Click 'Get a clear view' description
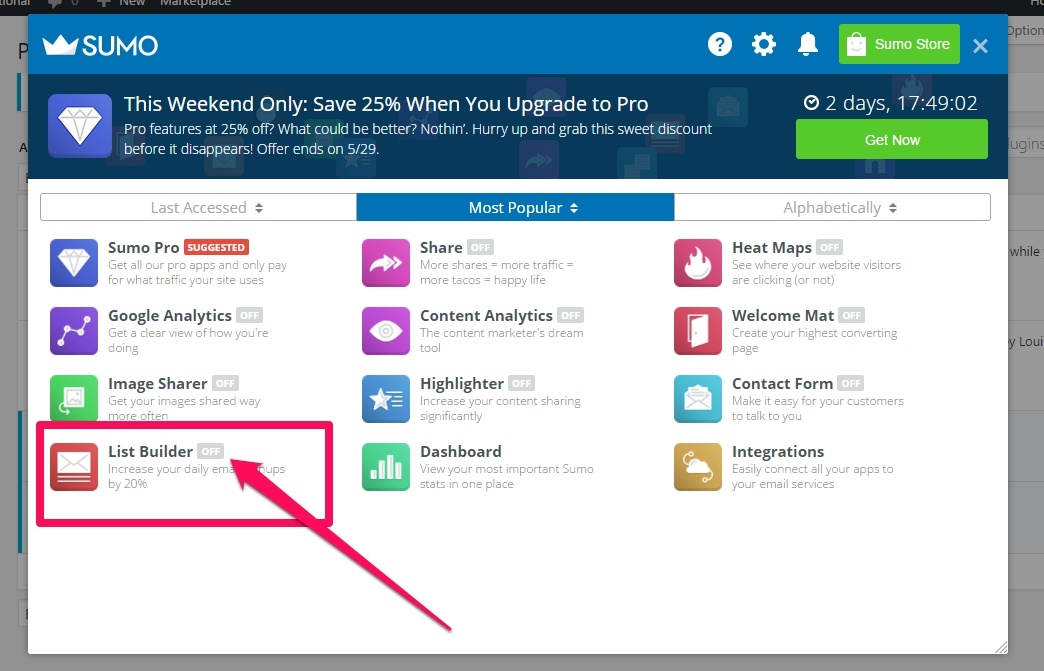 click(188, 340)
